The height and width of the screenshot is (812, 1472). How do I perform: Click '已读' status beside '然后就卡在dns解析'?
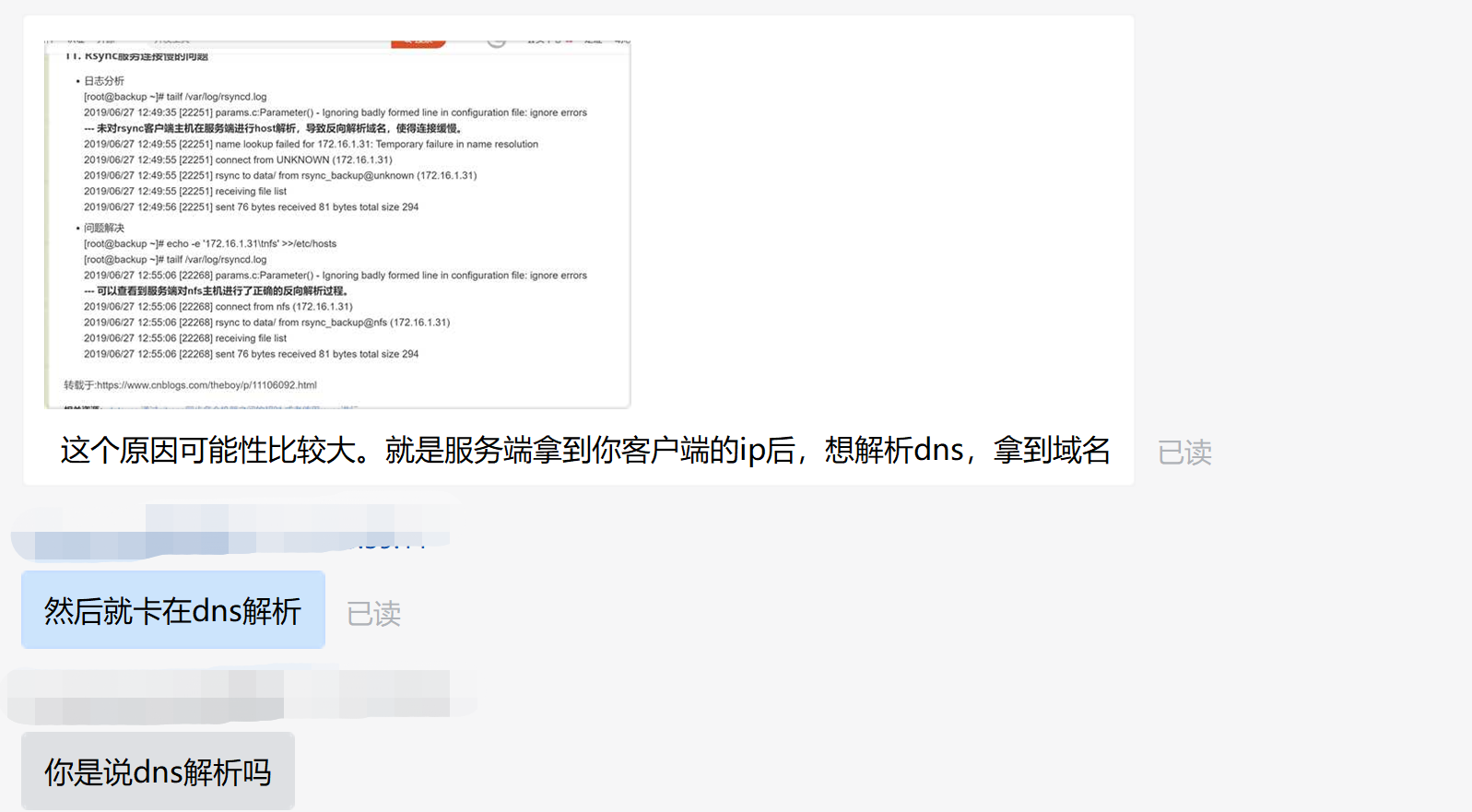click(373, 614)
